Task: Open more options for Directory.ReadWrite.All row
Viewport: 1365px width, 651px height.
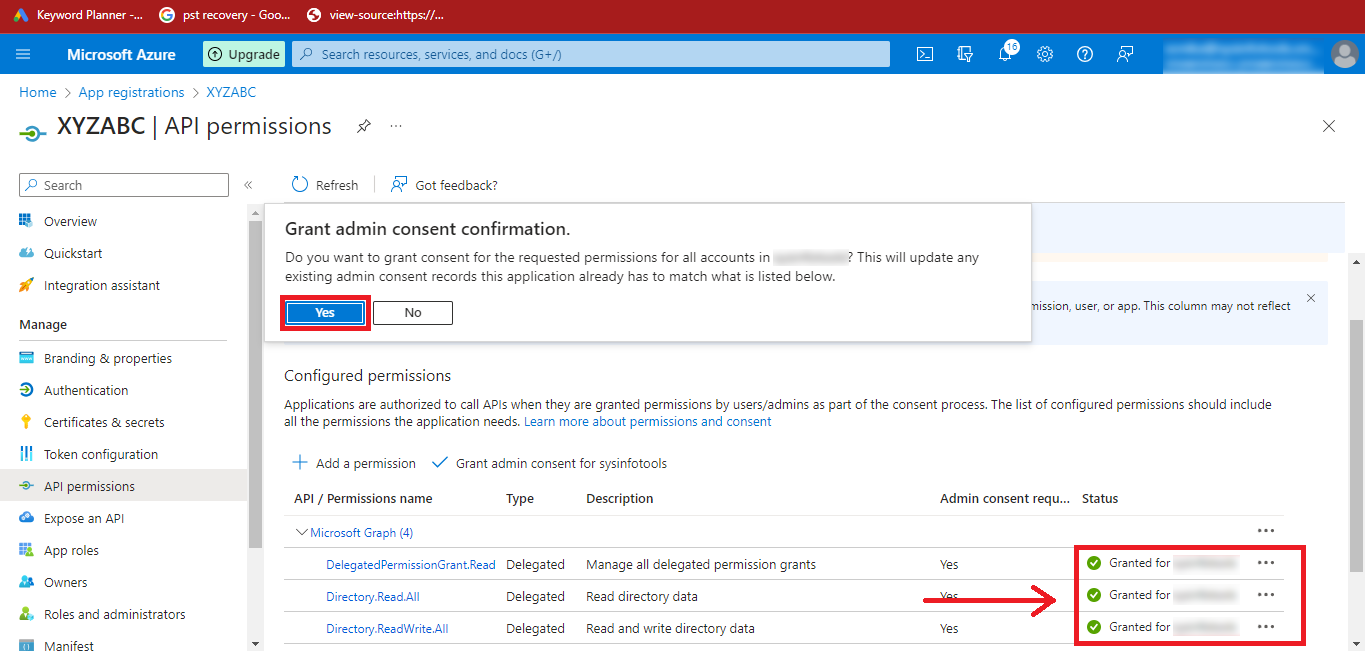Action: [x=1266, y=627]
